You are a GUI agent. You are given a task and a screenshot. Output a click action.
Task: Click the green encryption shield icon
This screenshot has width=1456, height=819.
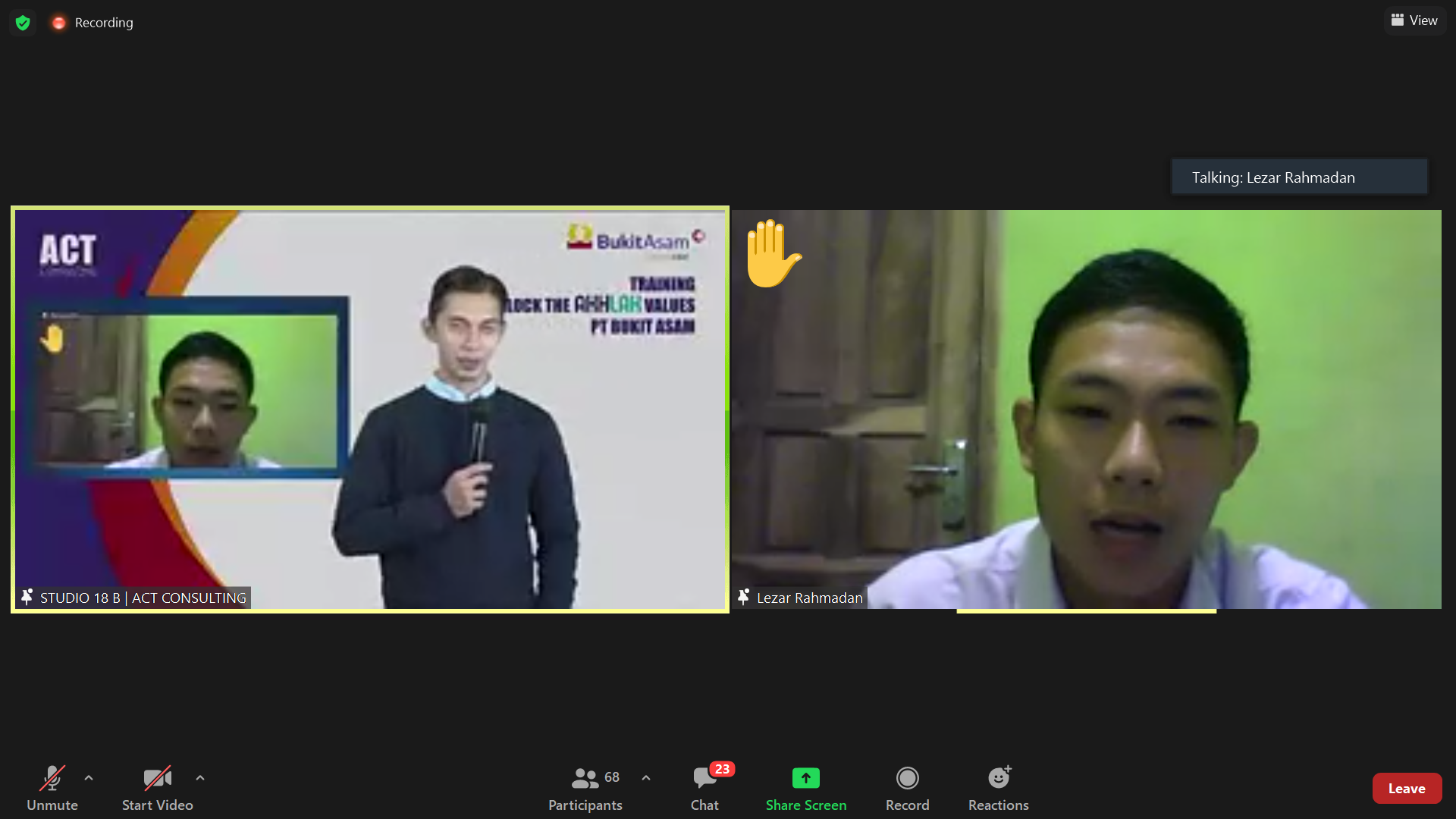coord(23,23)
